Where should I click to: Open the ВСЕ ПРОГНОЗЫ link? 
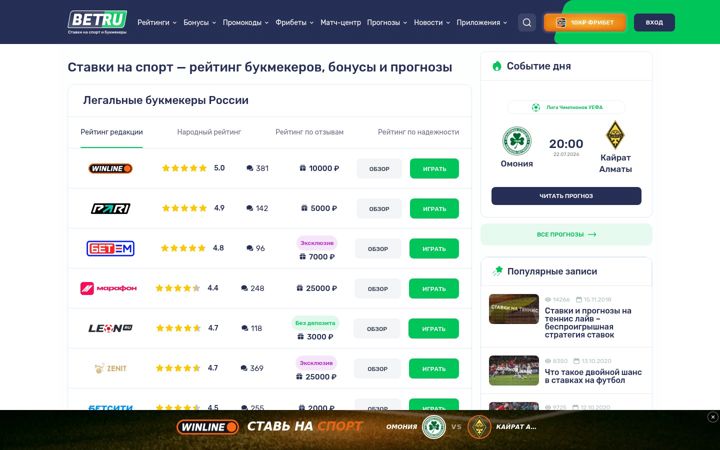tap(566, 234)
